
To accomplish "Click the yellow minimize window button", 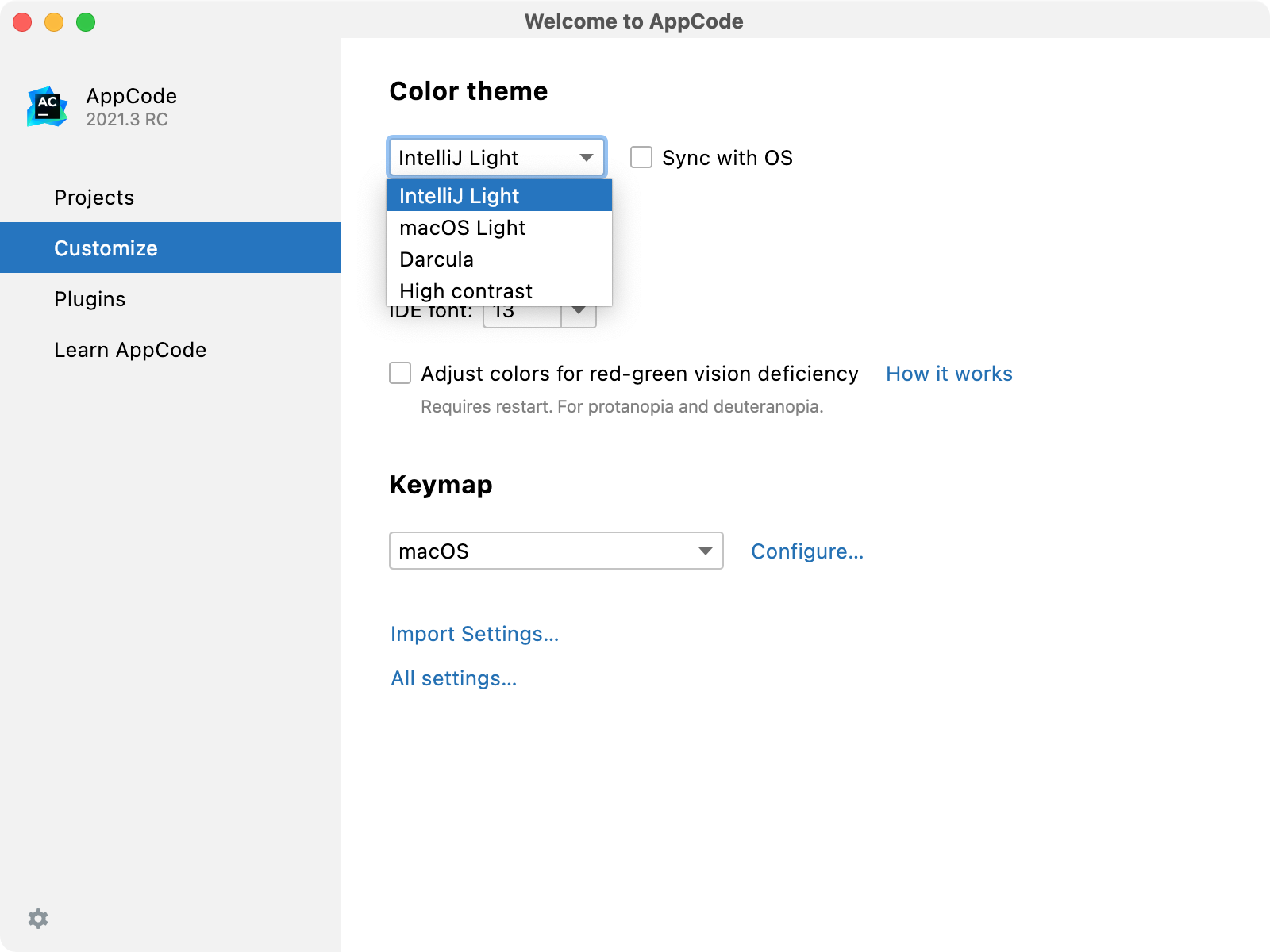I will (54, 22).
